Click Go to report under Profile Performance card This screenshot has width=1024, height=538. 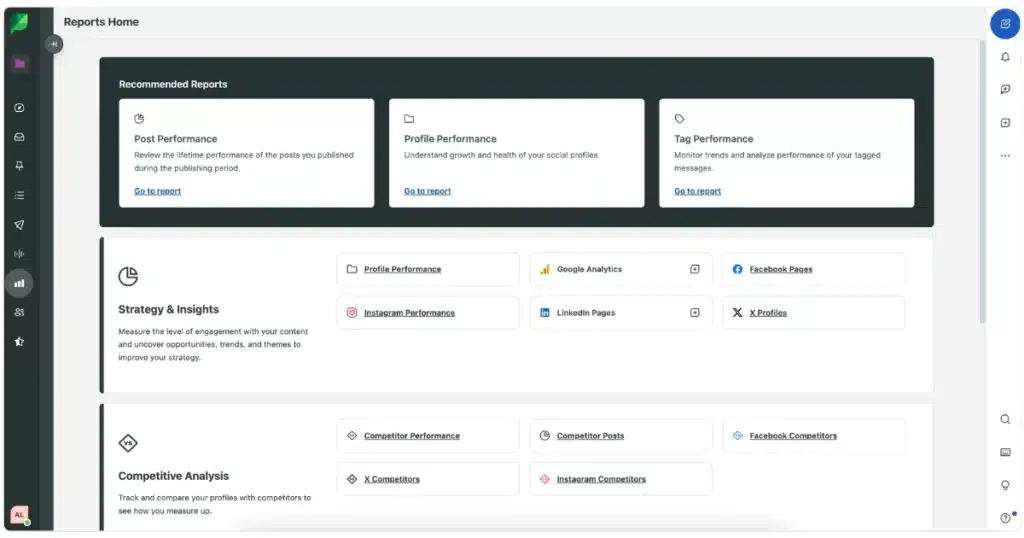coord(427,191)
